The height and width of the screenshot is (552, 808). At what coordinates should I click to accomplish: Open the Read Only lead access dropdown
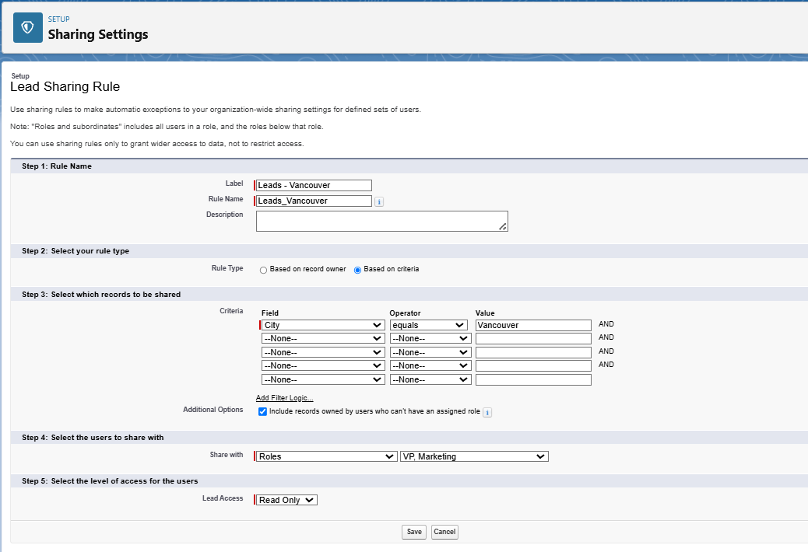click(287, 500)
